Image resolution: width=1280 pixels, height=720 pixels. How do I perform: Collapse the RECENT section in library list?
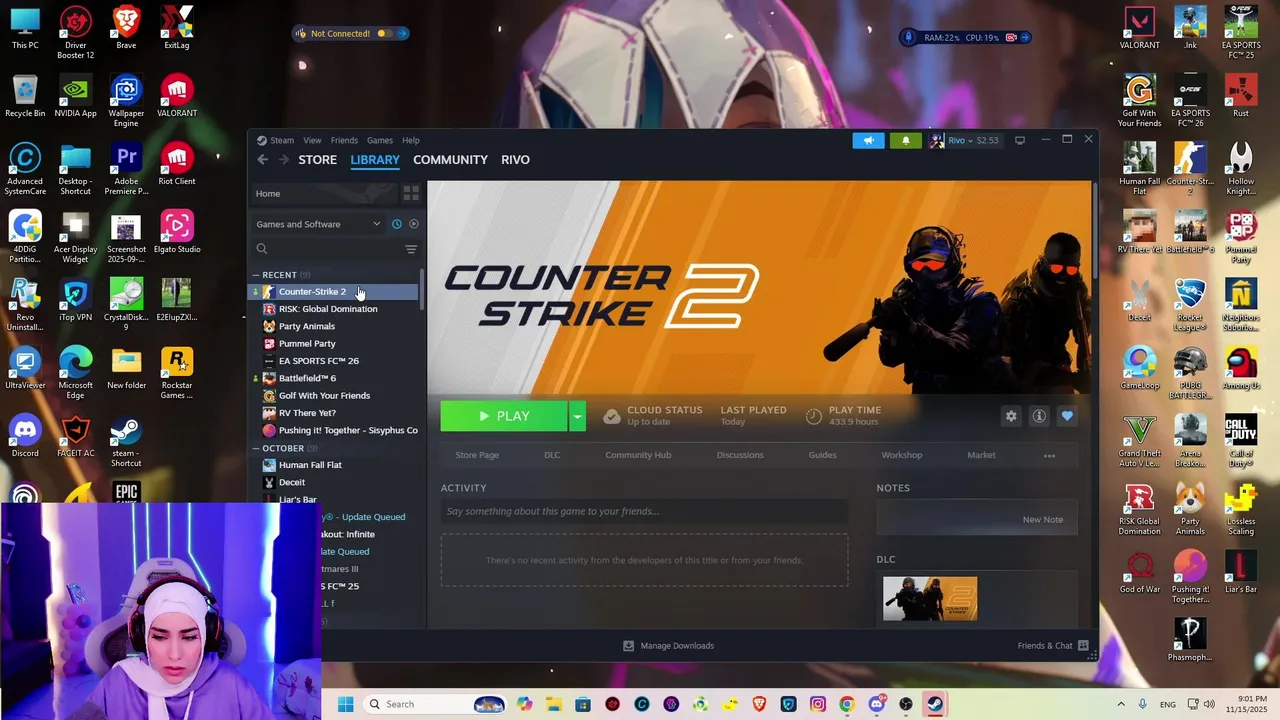(x=256, y=275)
